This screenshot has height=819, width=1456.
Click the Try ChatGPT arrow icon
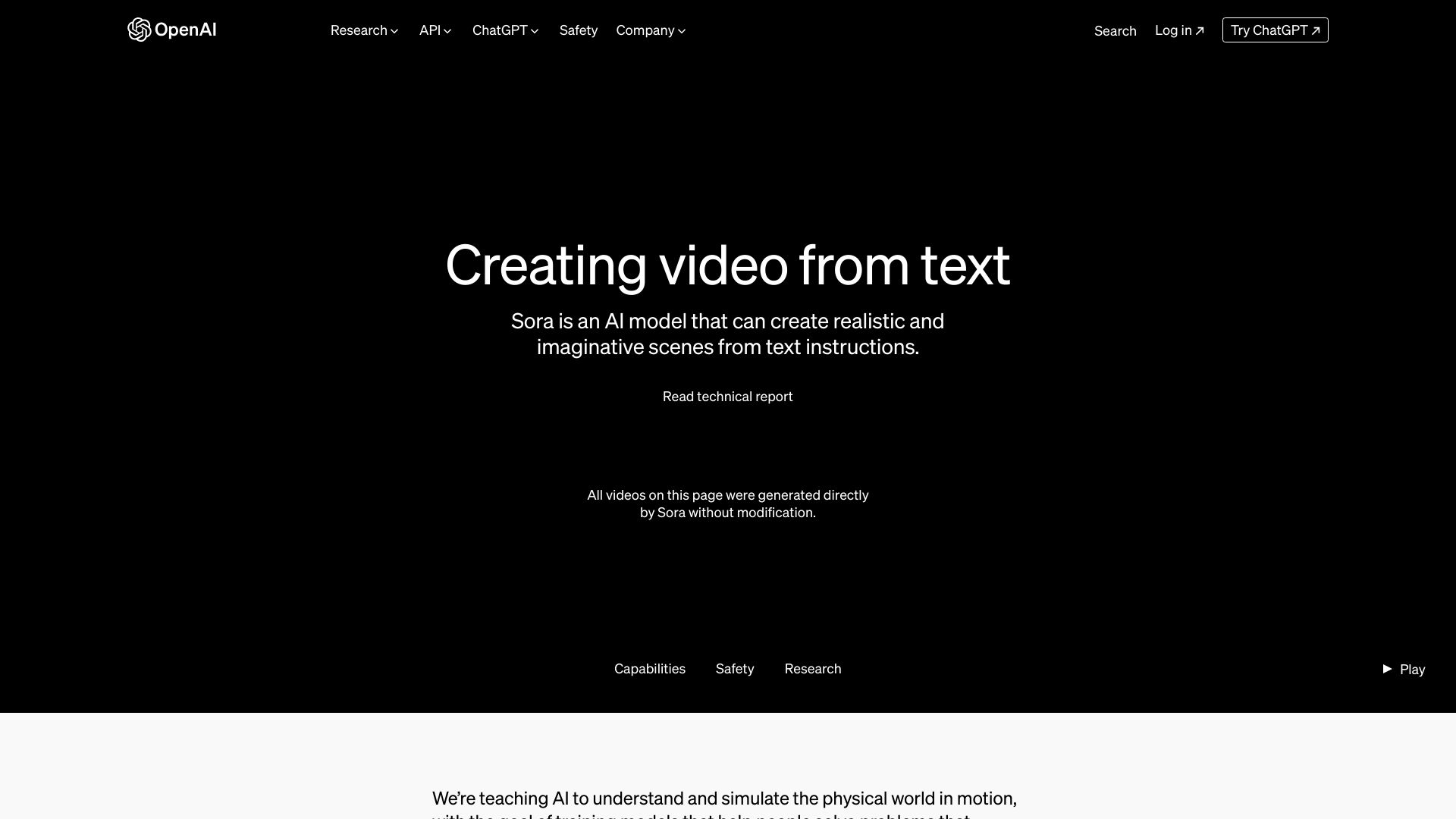[x=1315, y=30]
